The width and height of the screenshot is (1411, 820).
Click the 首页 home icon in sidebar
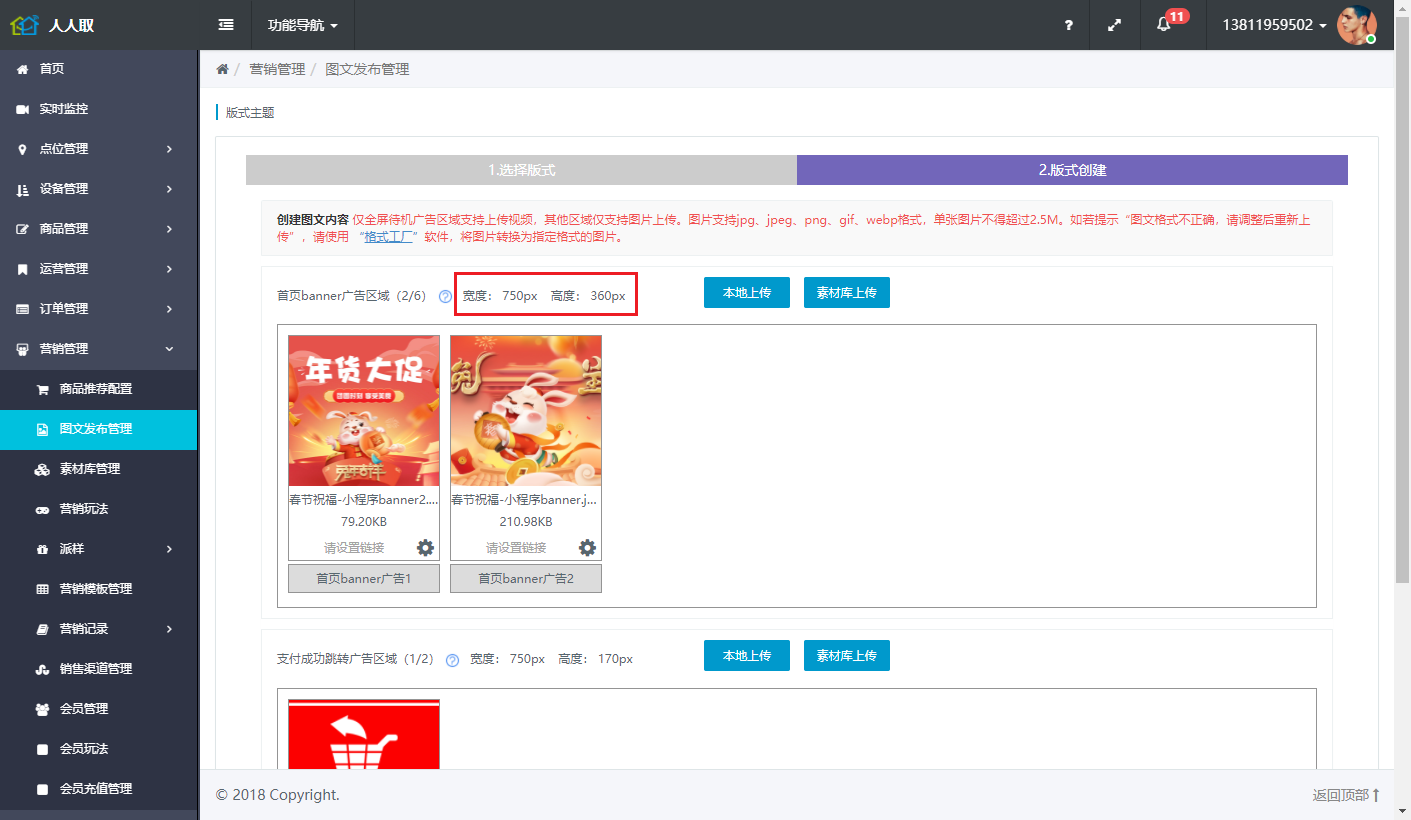click(22, 69)
